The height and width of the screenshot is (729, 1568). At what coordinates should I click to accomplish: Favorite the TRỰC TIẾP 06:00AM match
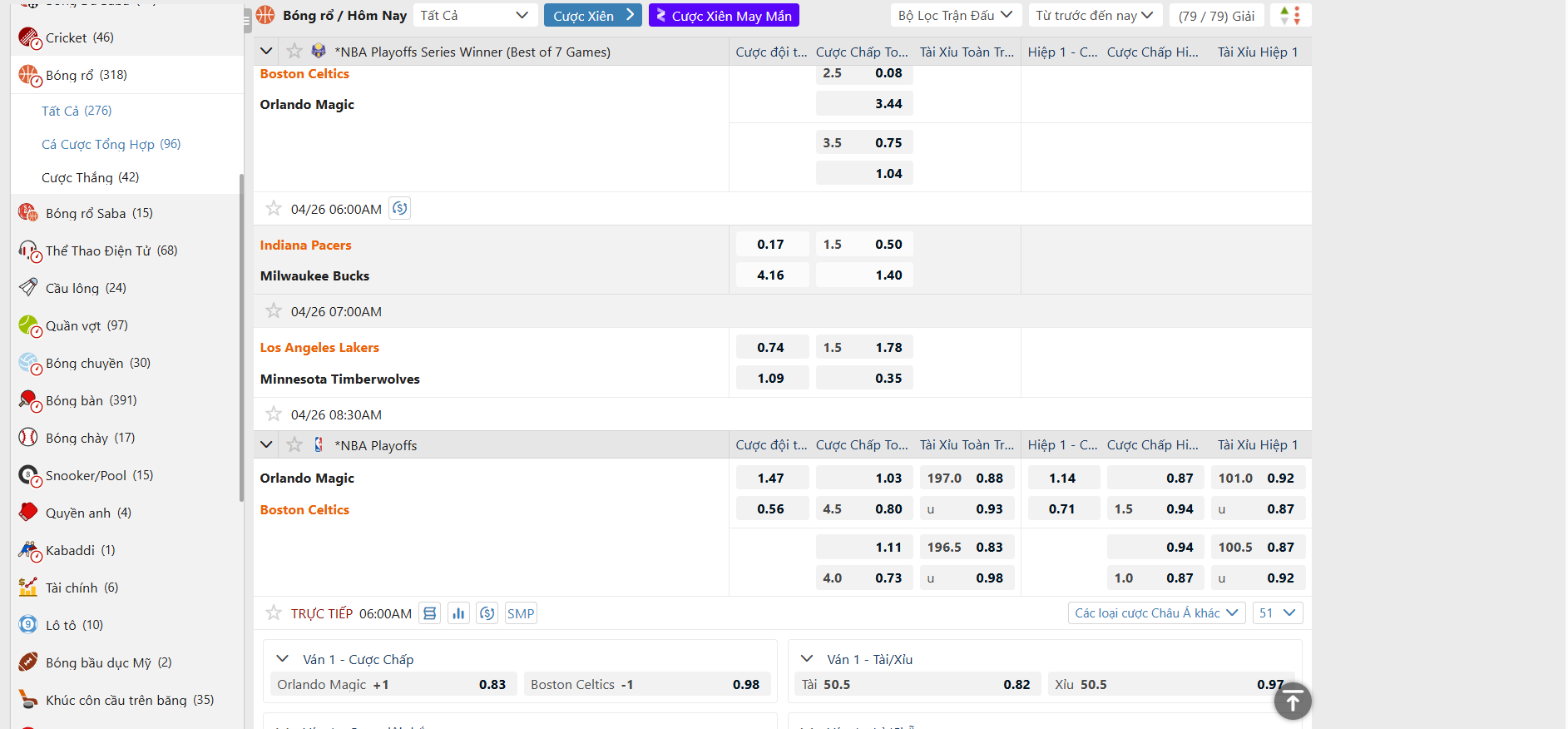[274, 613]
